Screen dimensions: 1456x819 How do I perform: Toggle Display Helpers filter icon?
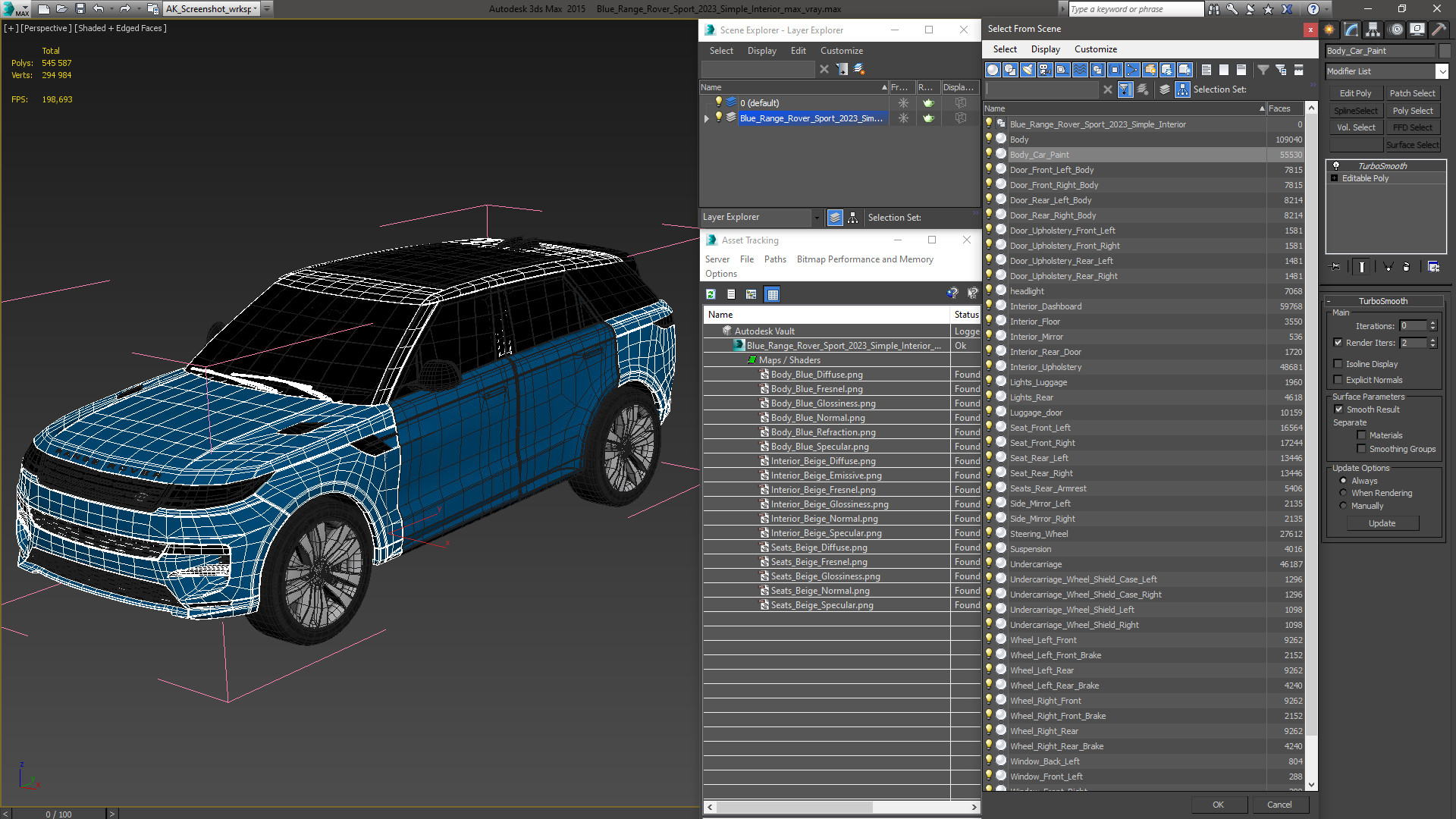coord(1062,70)
